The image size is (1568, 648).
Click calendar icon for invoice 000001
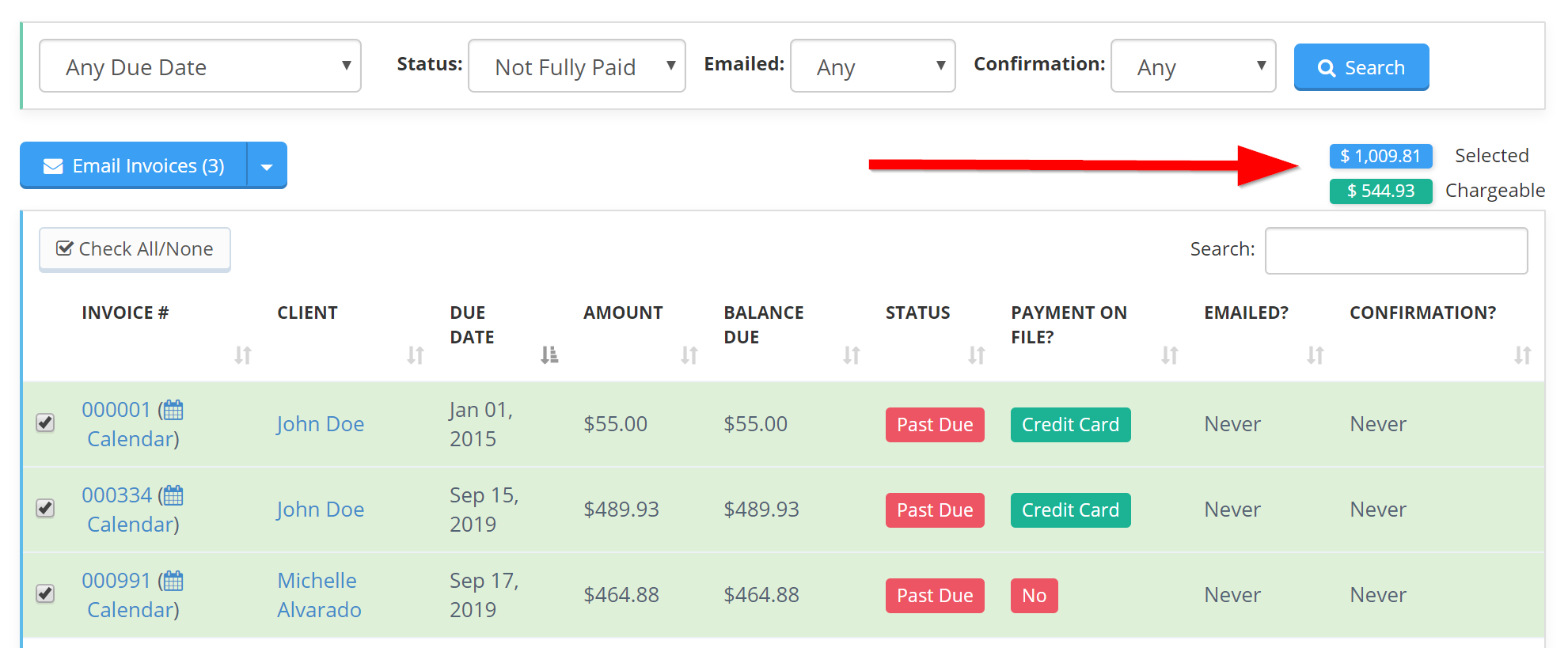pyautogui.click(x=173, y=410)
